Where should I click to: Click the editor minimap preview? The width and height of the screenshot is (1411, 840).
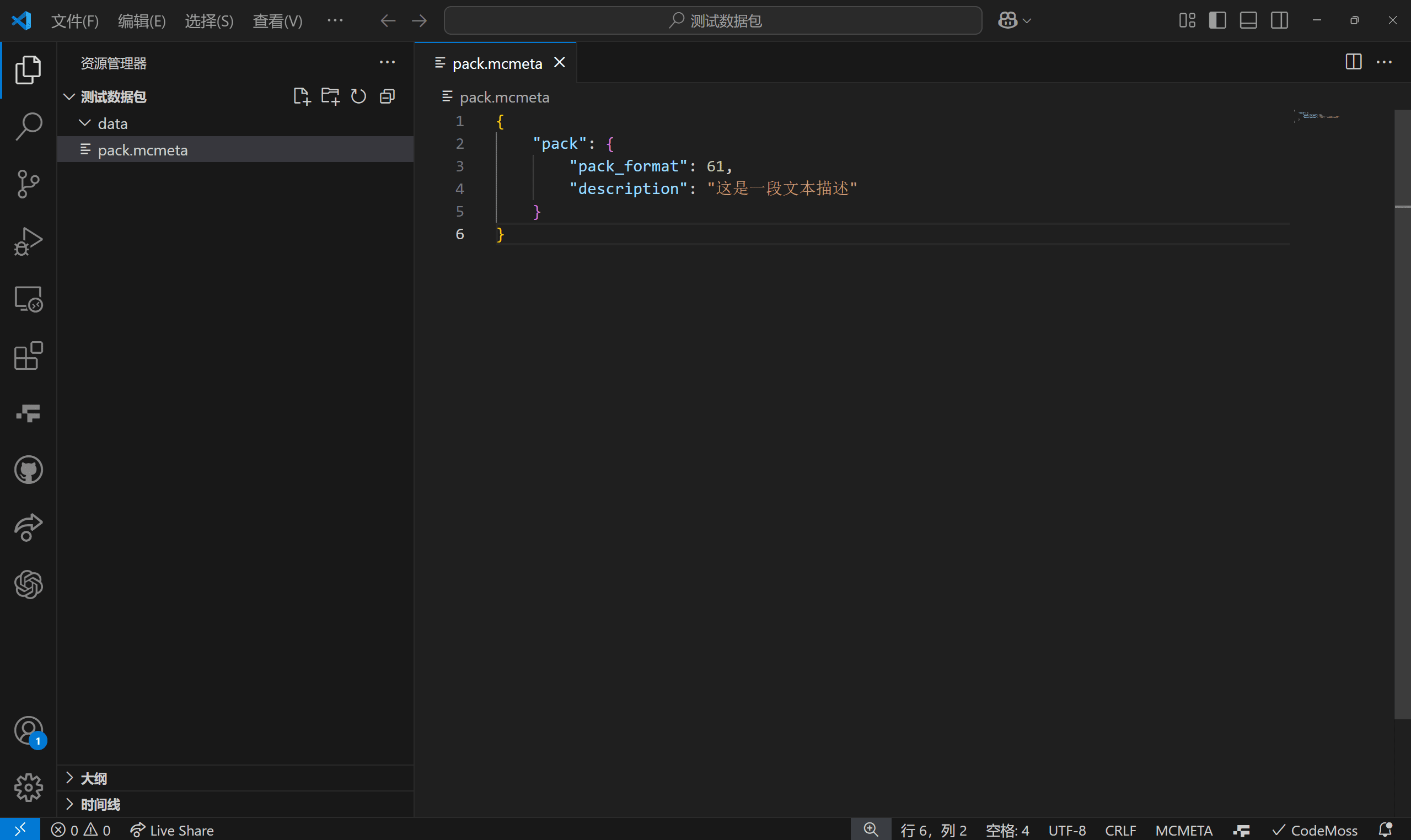[x=1317, y=116]
